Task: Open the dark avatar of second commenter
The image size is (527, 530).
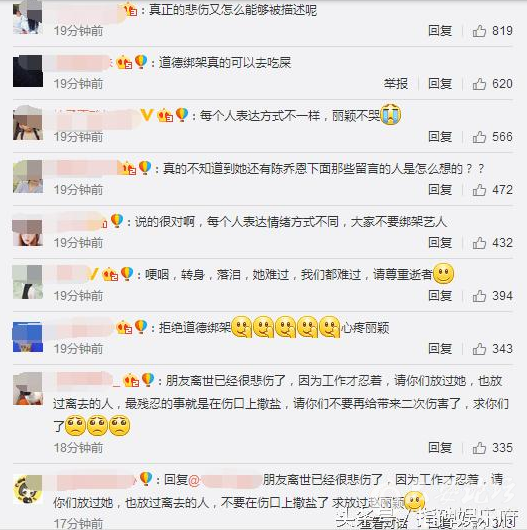Action: pyautogui.click(x=28, y=71)
